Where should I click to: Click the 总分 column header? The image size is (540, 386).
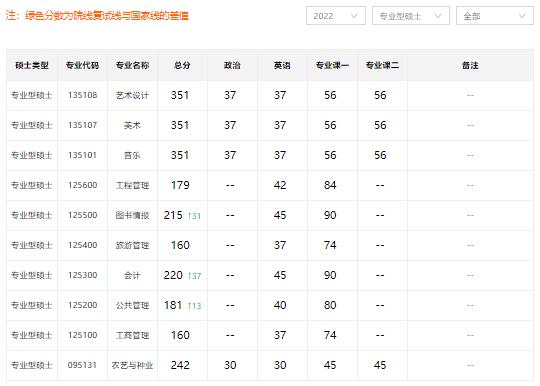(182, 65)
